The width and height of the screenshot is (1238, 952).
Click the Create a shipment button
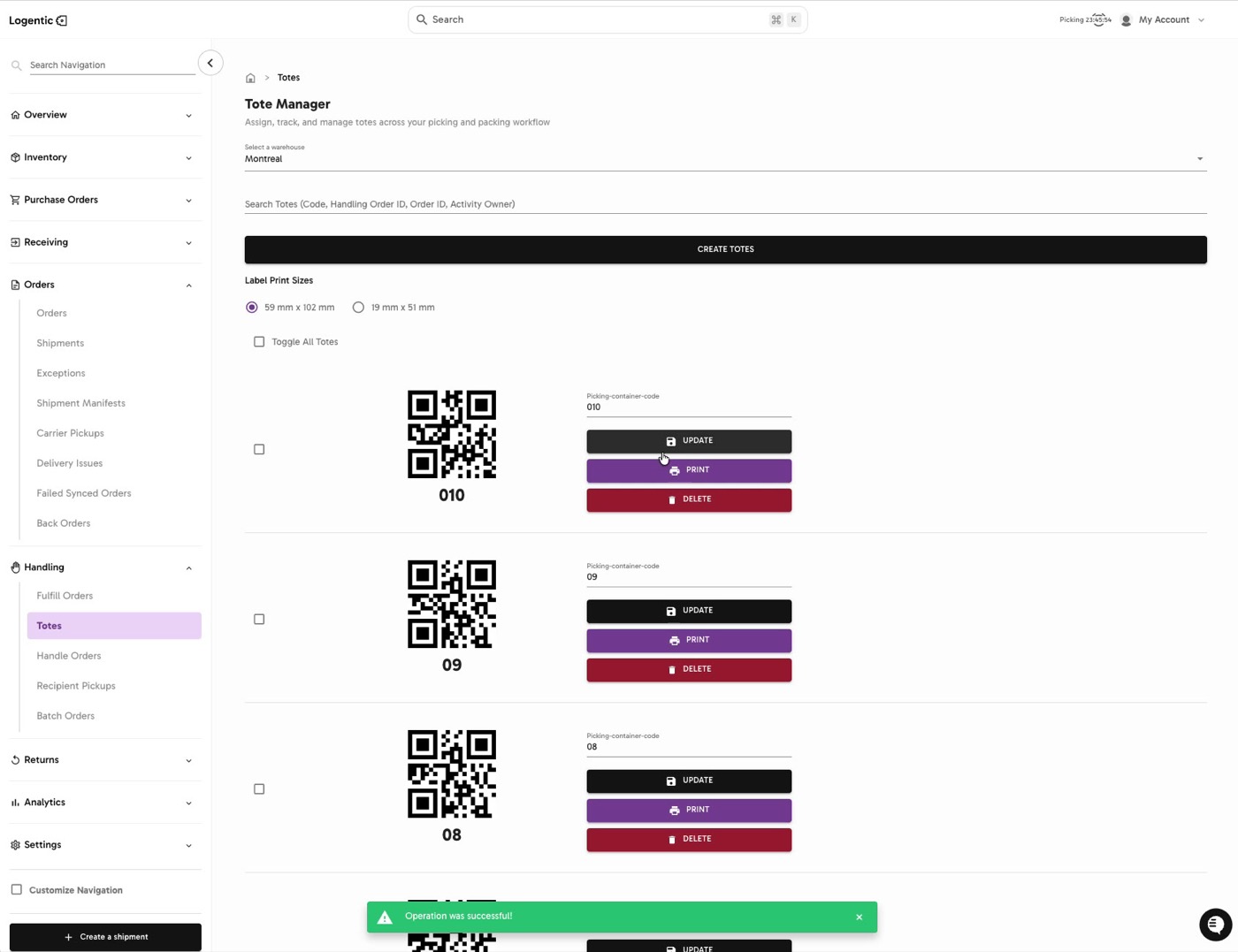[x=105, y=937]
